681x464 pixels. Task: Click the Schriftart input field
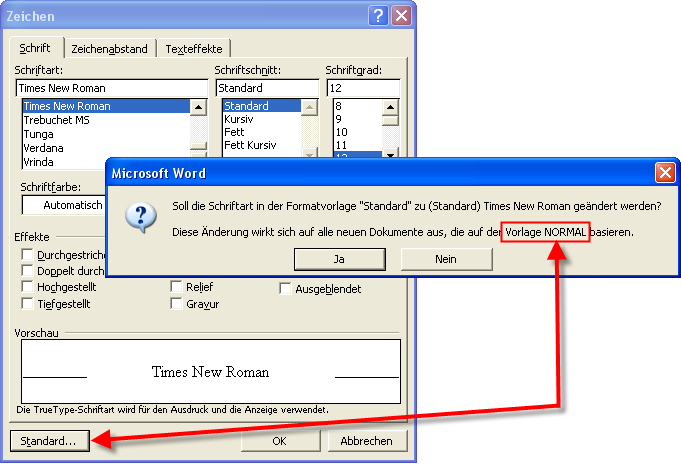112,88
